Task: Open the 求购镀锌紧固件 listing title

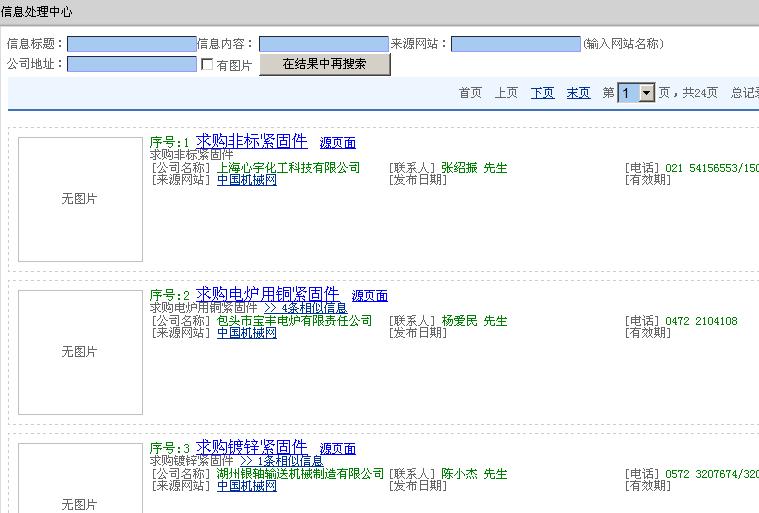Action: click(251, 447)
